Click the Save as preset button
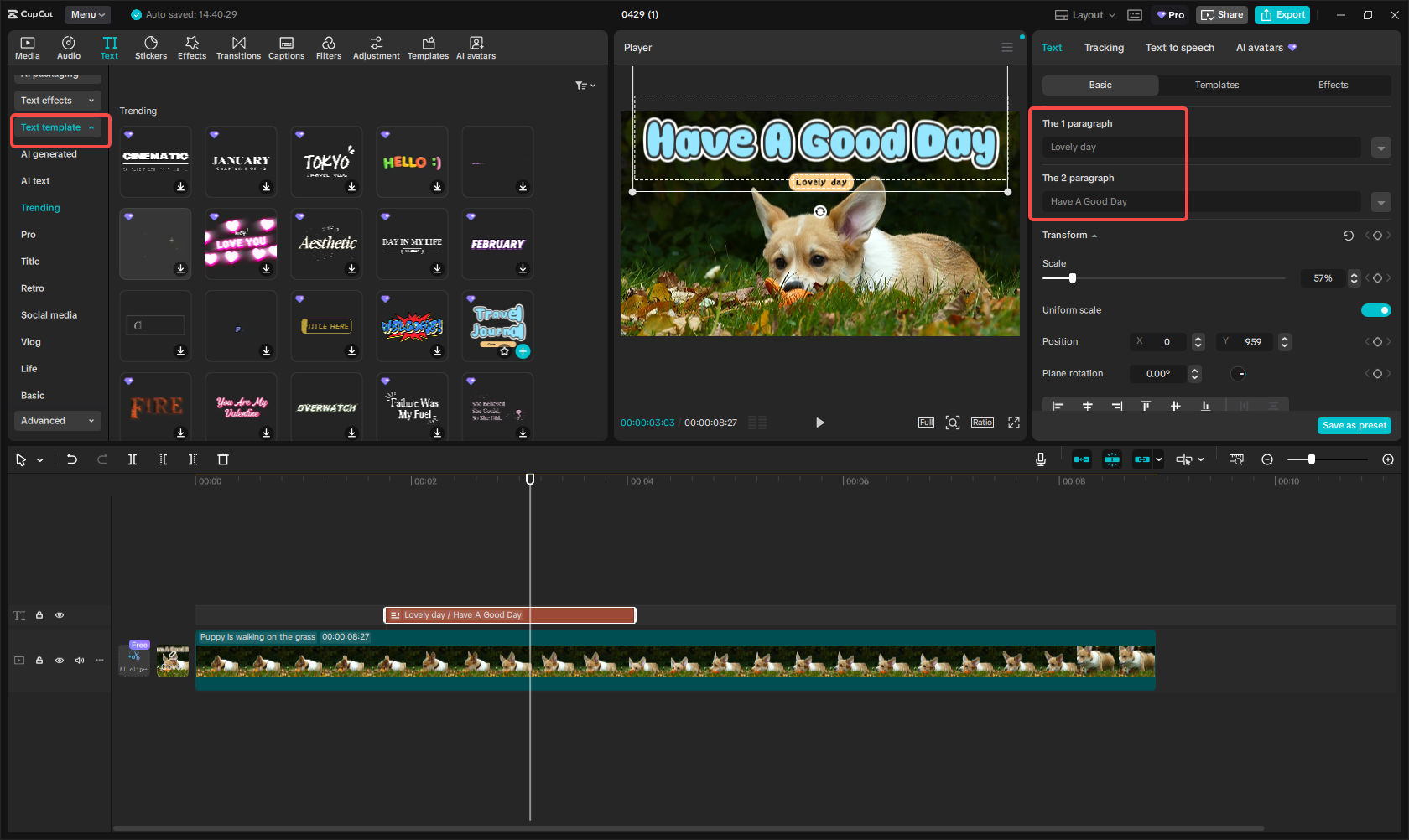Screen dimensions: 1409x840 (x=1354, y=426)
